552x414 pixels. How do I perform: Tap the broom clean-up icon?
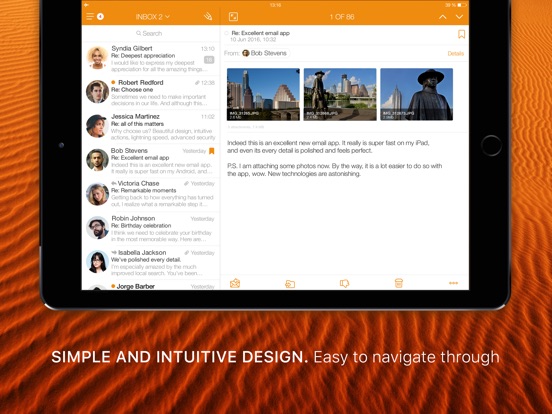tap(208, 16)
